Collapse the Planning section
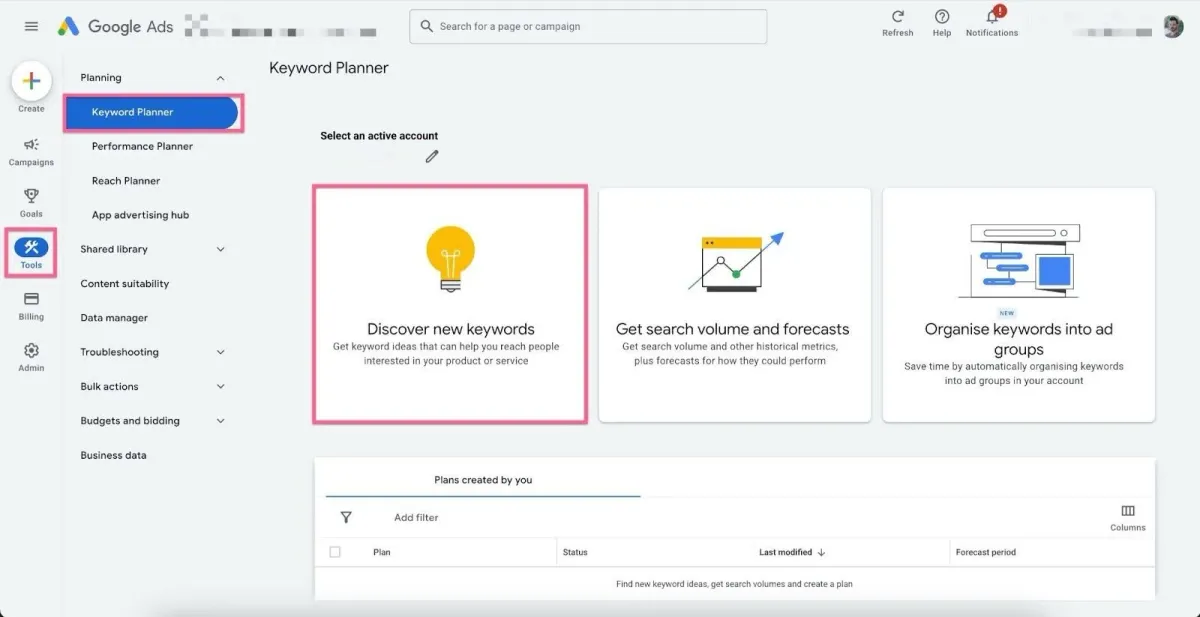1200x617 pixels. [221, 78]
